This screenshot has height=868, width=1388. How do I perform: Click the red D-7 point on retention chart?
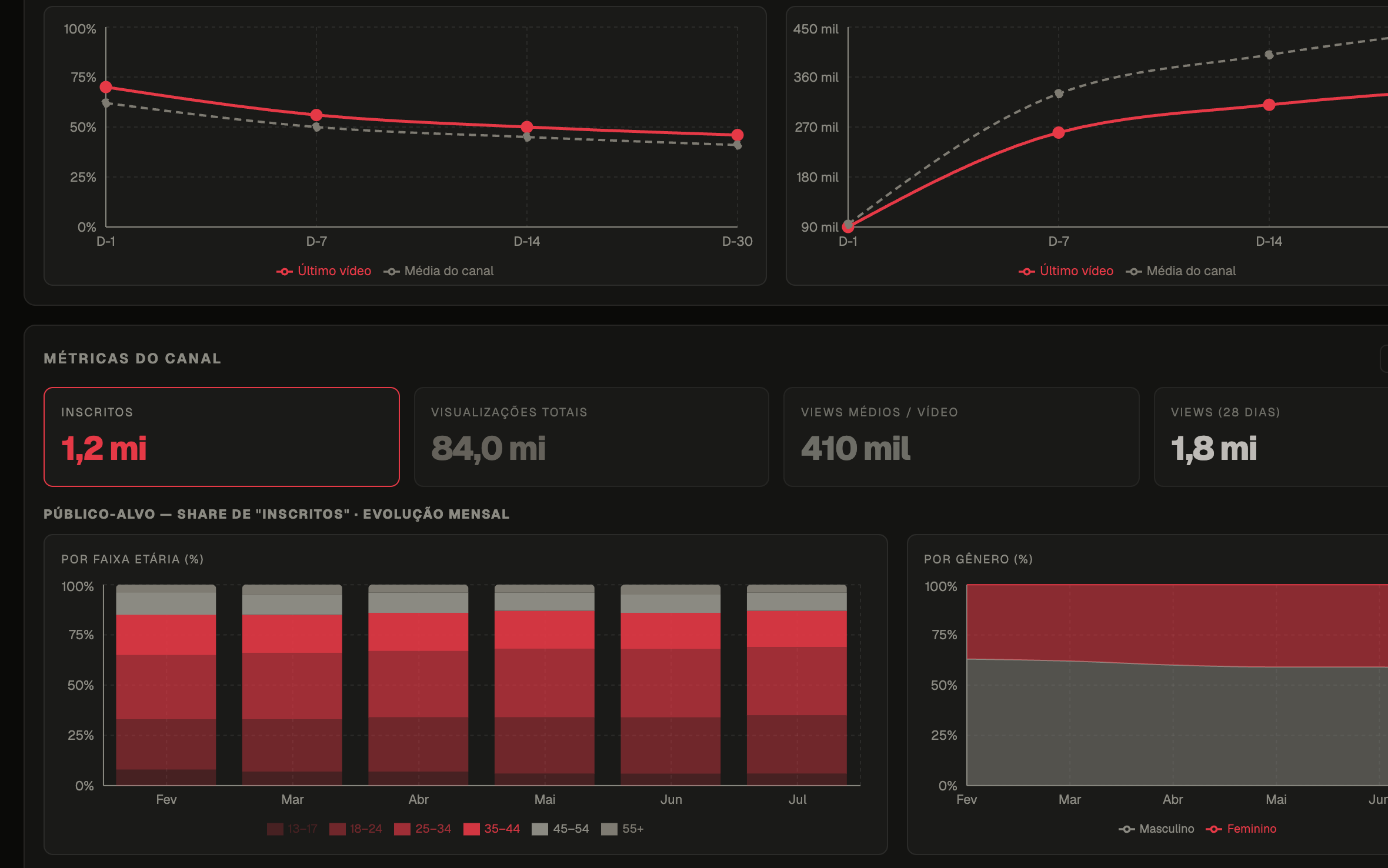coord(316,115)
